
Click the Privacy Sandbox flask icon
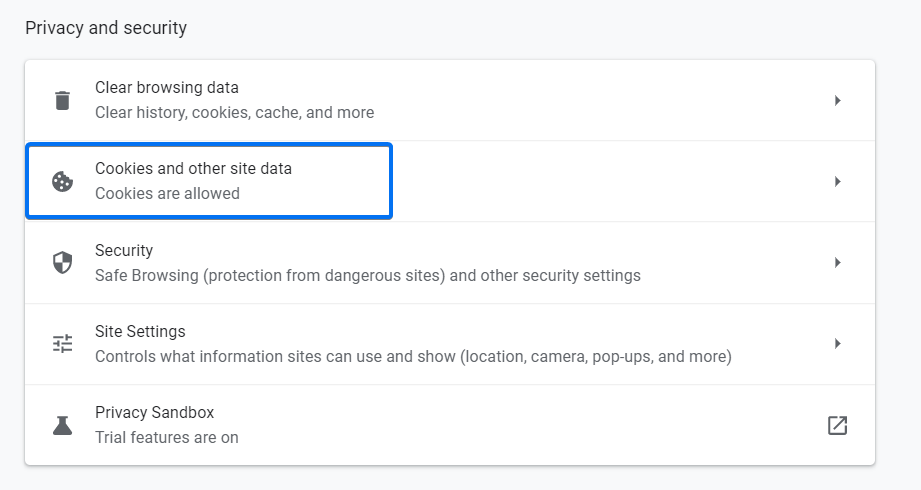coord(62,425)
